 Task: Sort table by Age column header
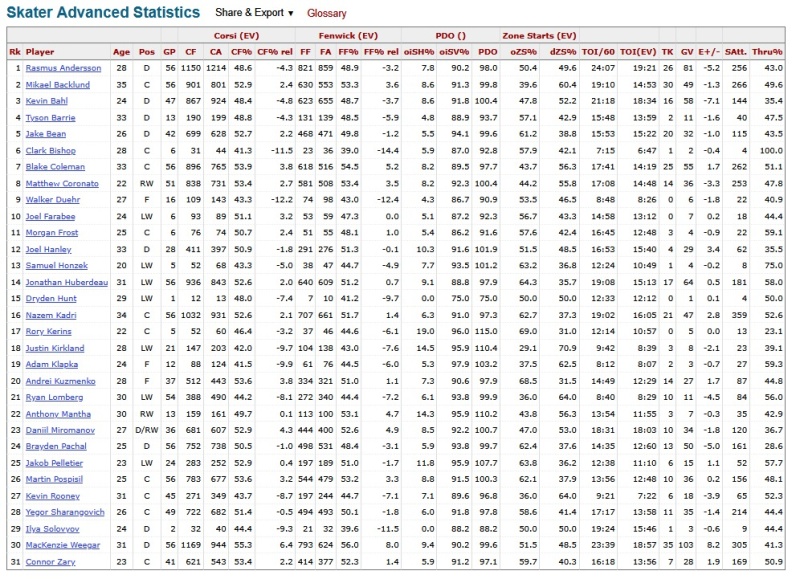121,52
